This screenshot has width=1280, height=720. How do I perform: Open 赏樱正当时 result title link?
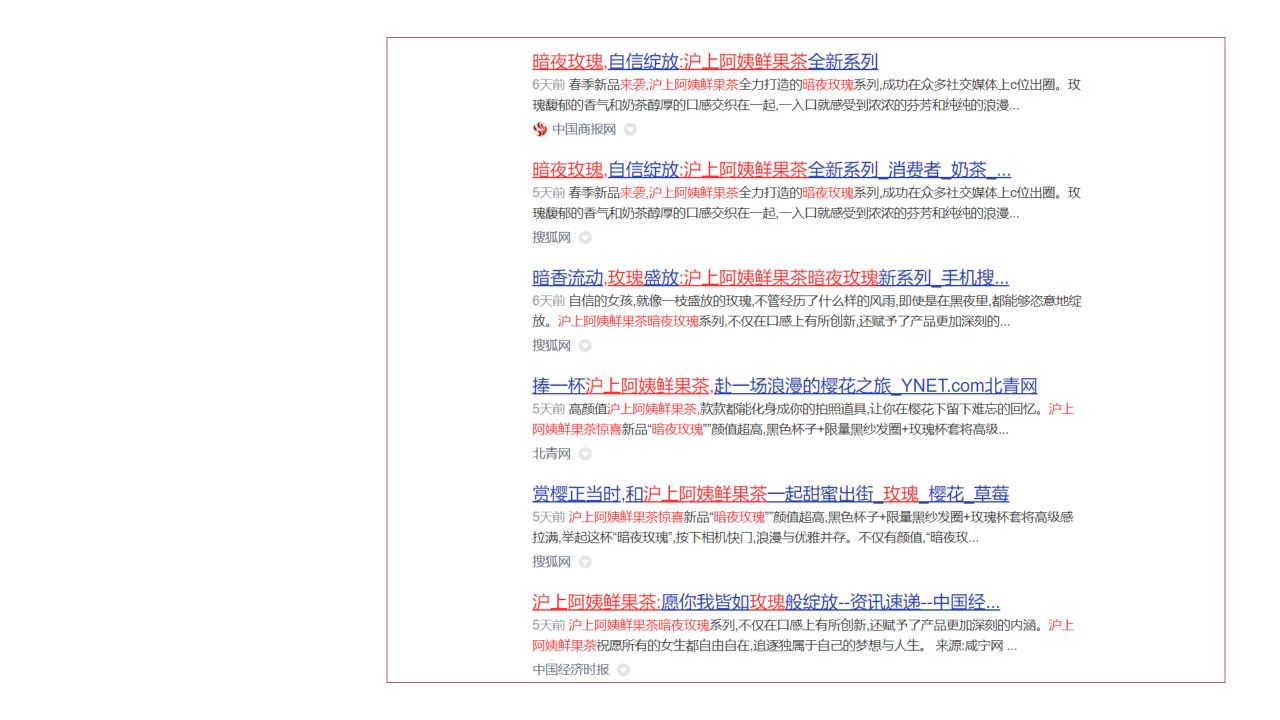coord(770,493)
